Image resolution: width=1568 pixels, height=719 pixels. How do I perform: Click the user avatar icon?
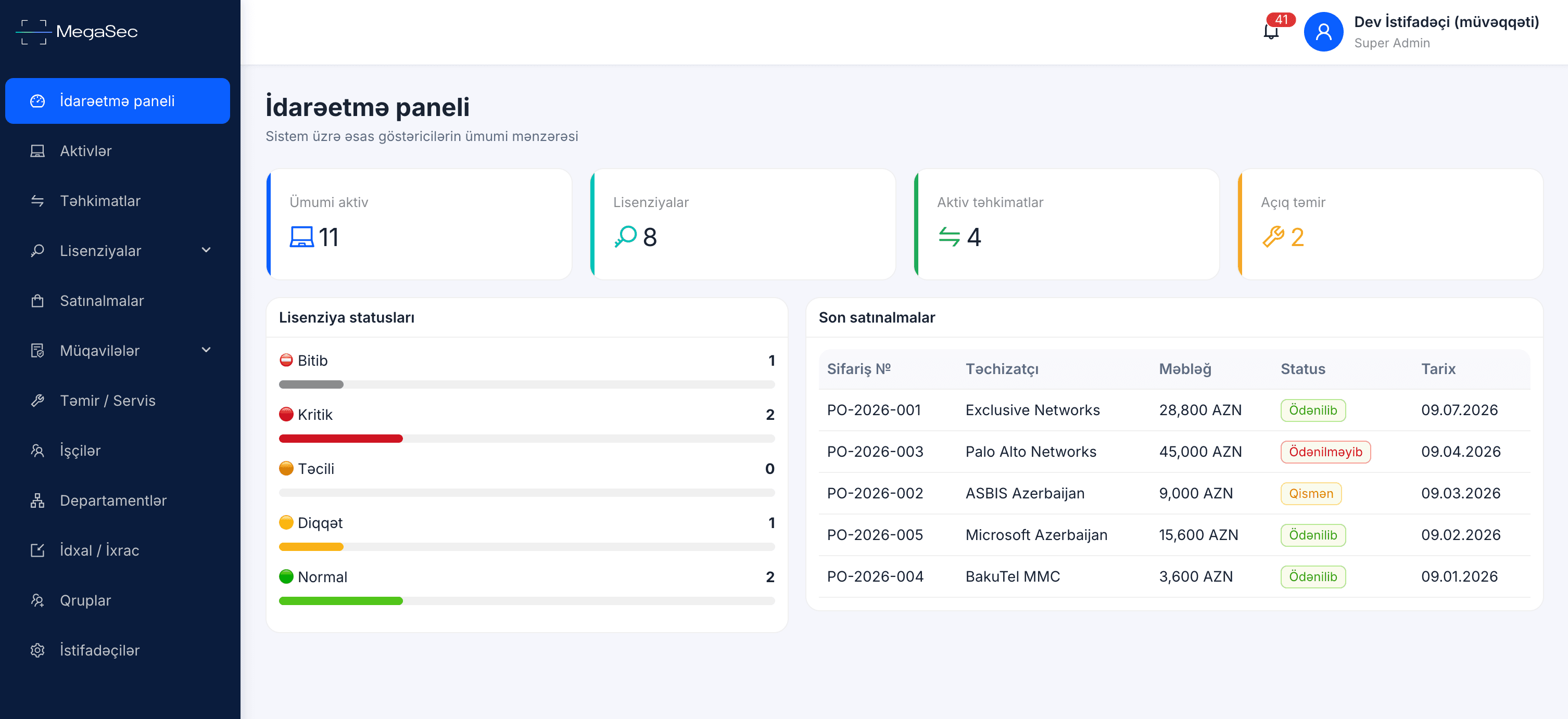[x=1323, y=32]
